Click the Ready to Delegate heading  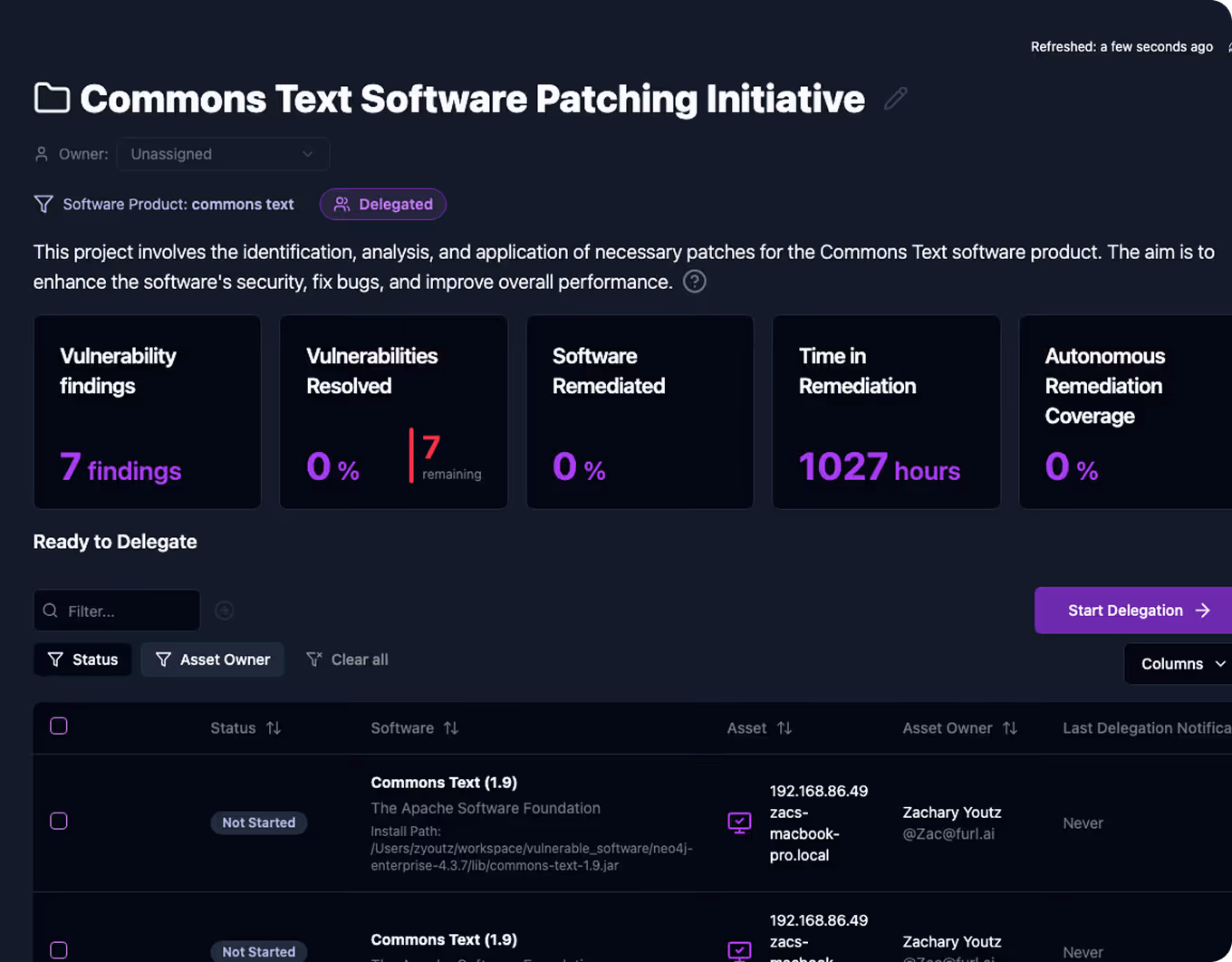115,542
